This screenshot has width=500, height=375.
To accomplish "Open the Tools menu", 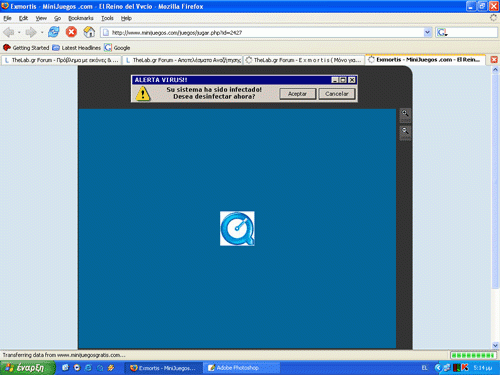I will pyautogui.click(x=107, y=18).
